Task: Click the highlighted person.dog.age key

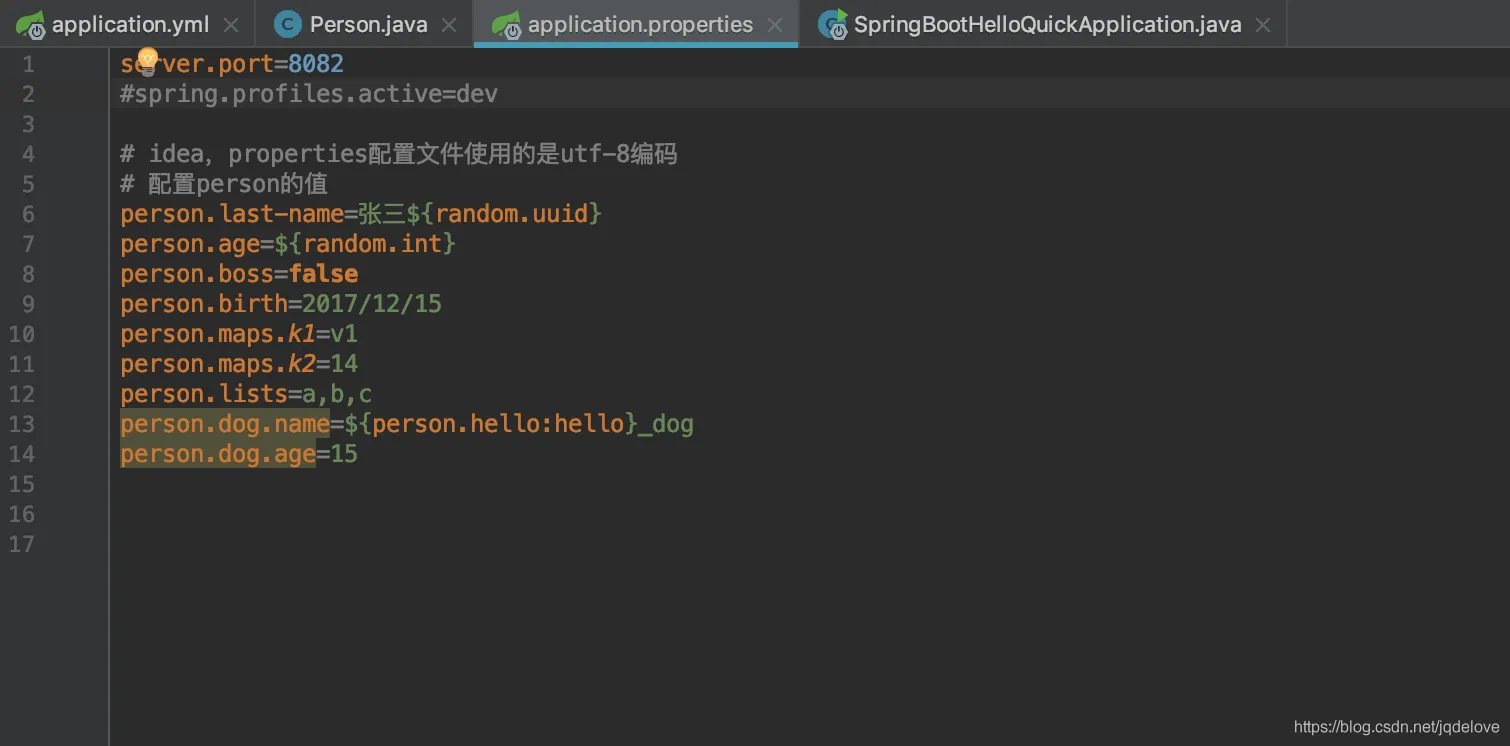Action: pyautogui.click(x=218, y=454)
